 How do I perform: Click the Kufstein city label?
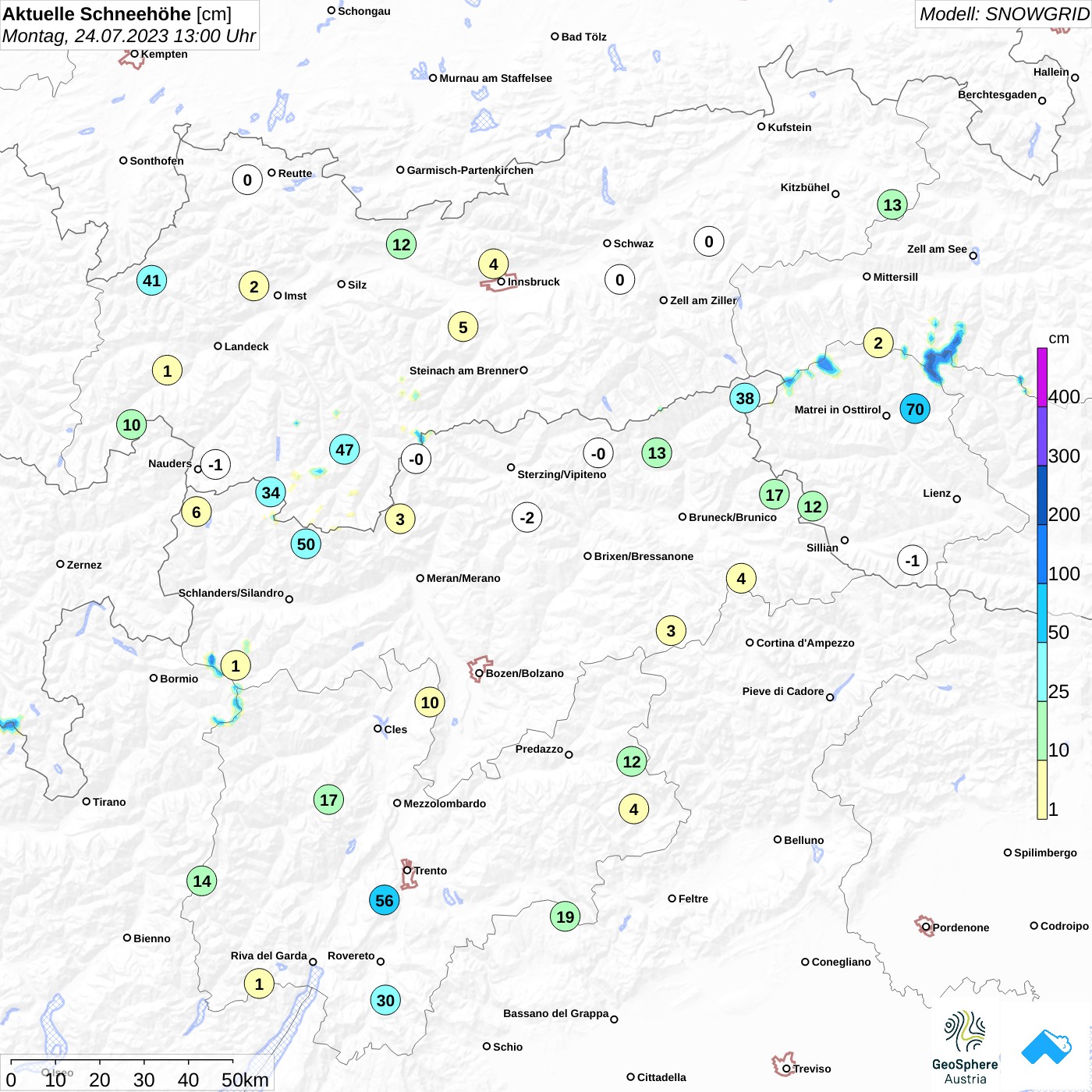point(789,127)
